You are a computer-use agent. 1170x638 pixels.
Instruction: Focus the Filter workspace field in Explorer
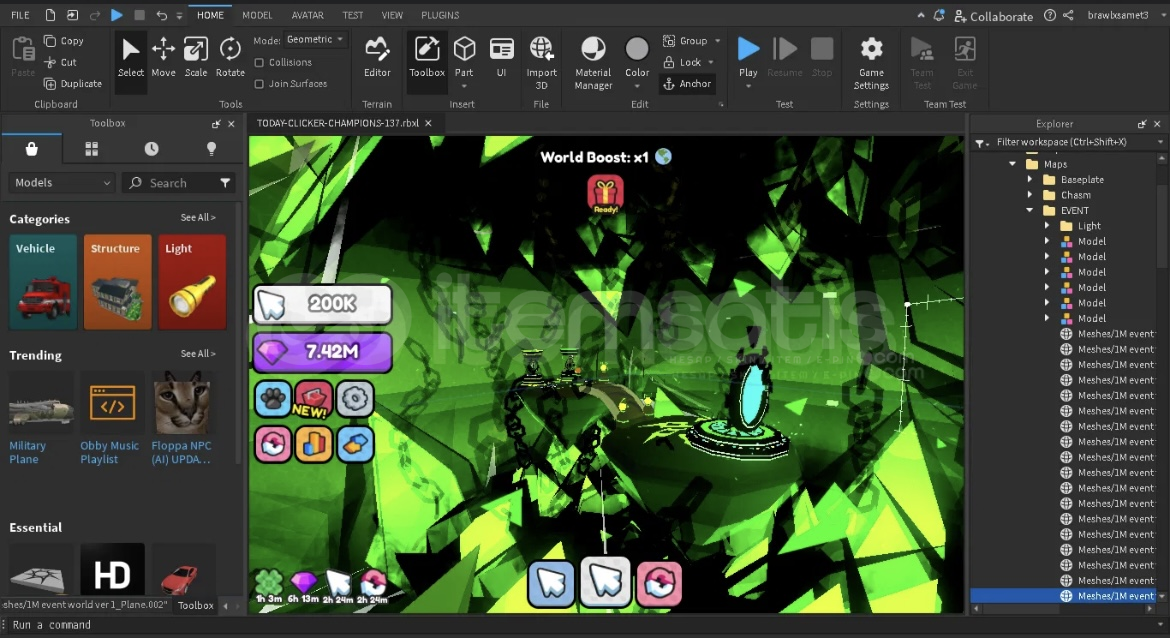pos(1072,142)
